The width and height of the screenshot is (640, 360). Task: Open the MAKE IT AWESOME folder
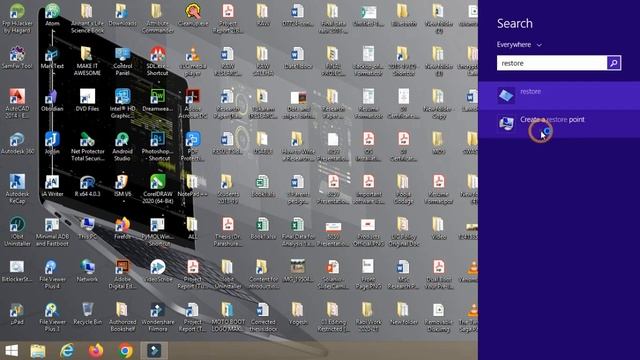tap(87, 60)
